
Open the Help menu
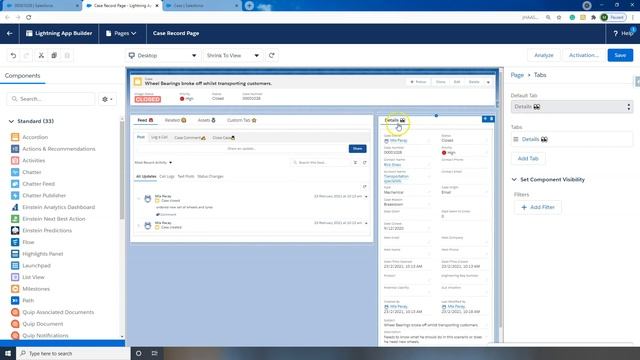622,33
